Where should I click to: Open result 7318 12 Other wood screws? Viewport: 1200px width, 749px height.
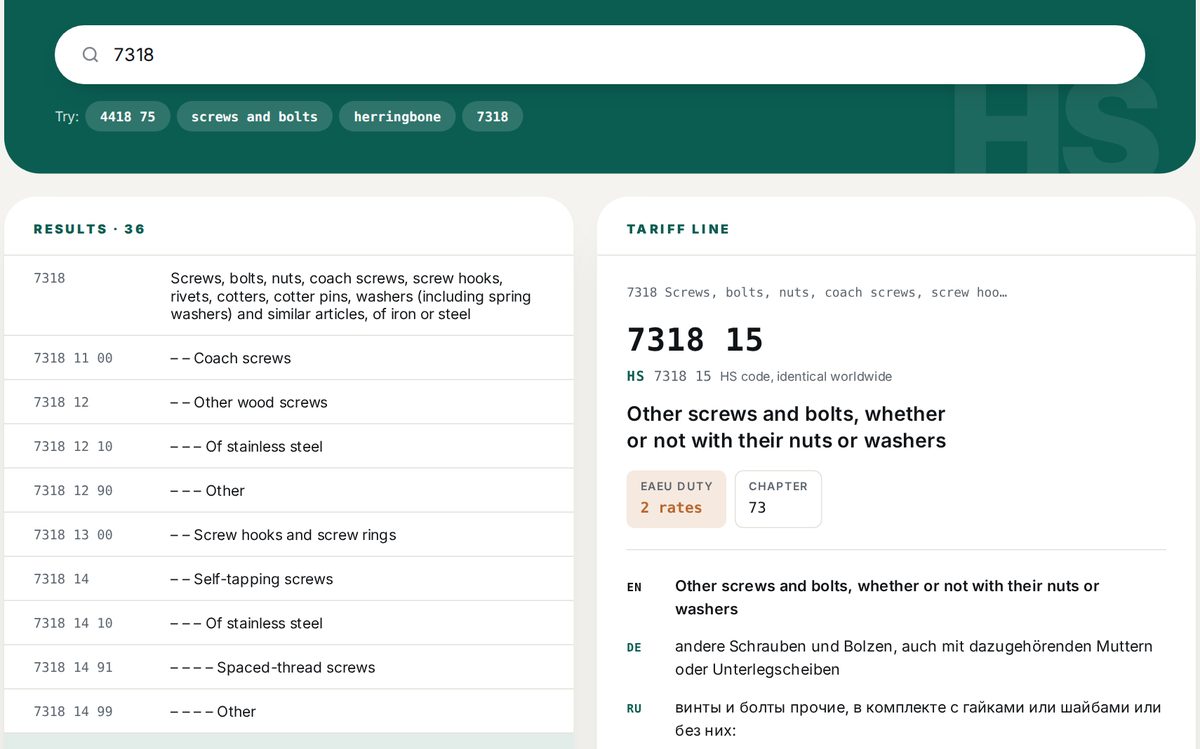(289, 402)
